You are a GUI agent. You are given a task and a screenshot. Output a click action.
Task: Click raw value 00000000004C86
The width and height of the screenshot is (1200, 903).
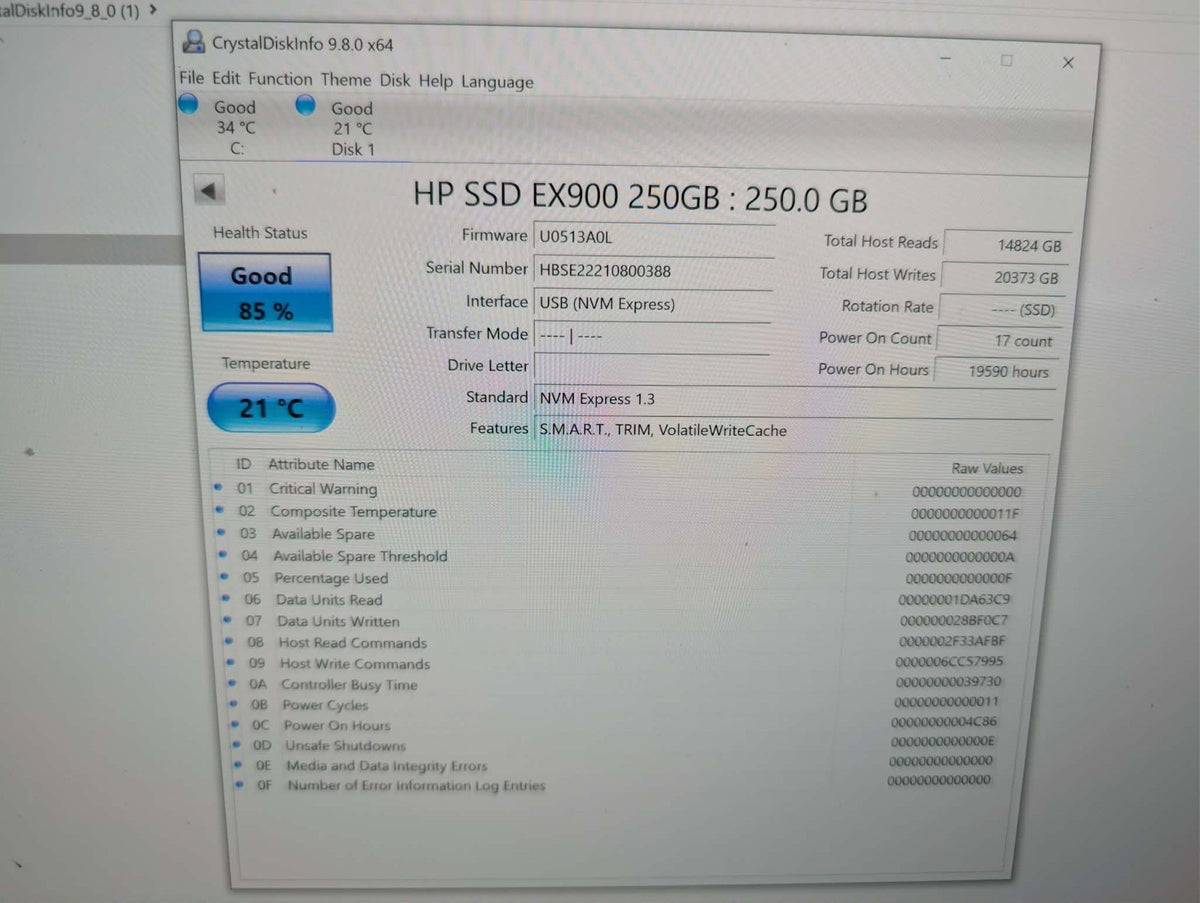[x=944, y=721]
